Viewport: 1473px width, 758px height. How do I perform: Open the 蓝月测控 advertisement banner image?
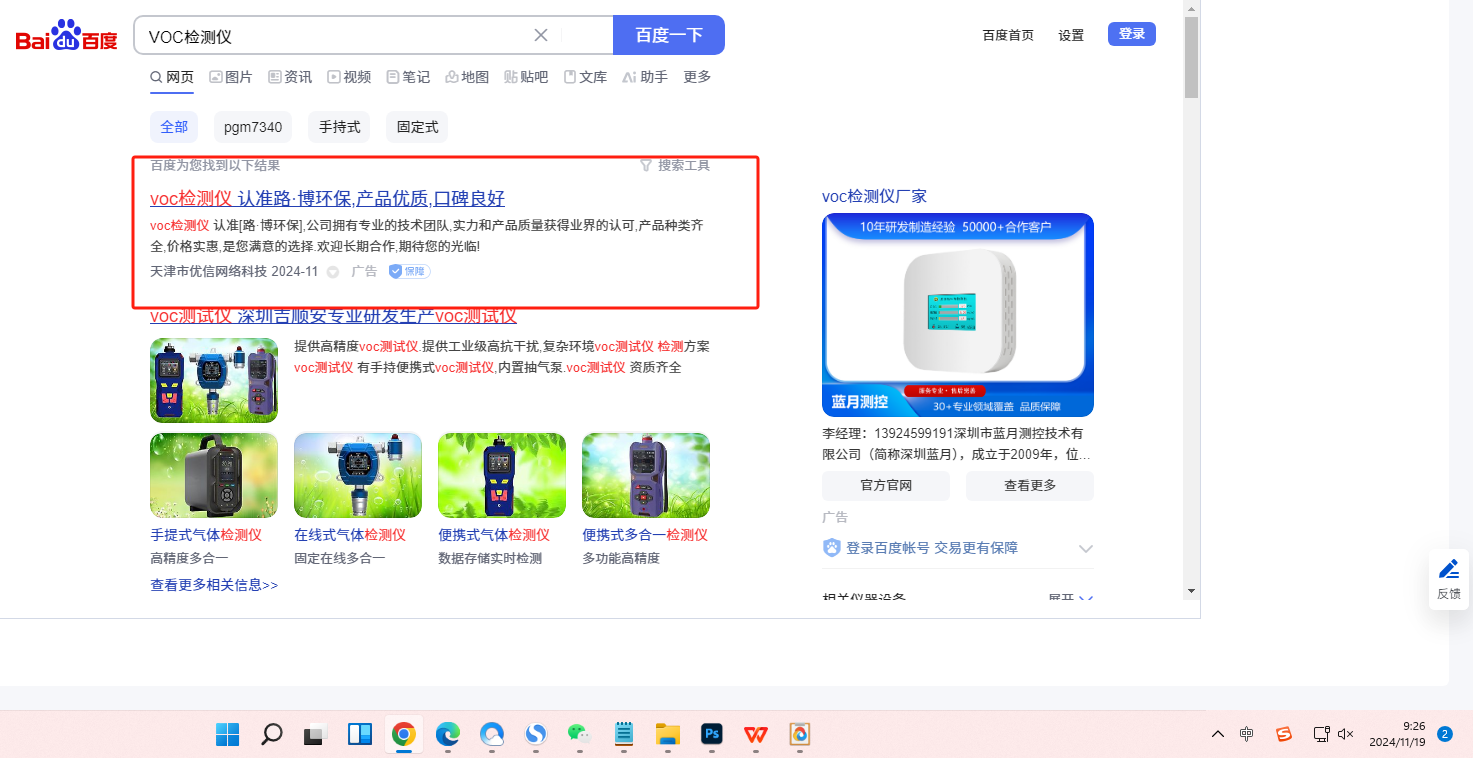pyautogui.click(x=958, y=315)
